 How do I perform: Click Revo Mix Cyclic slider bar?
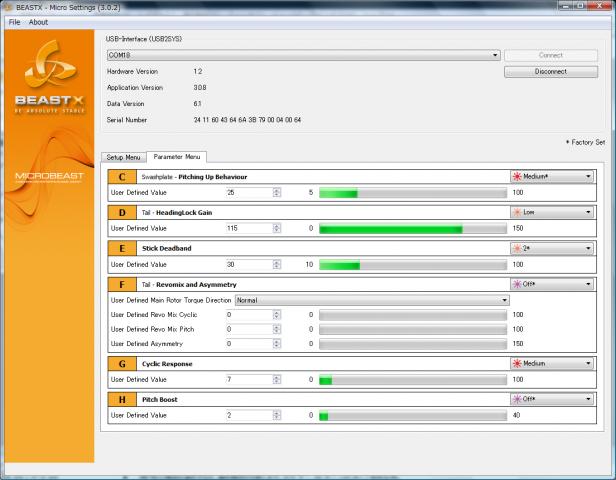413,315
